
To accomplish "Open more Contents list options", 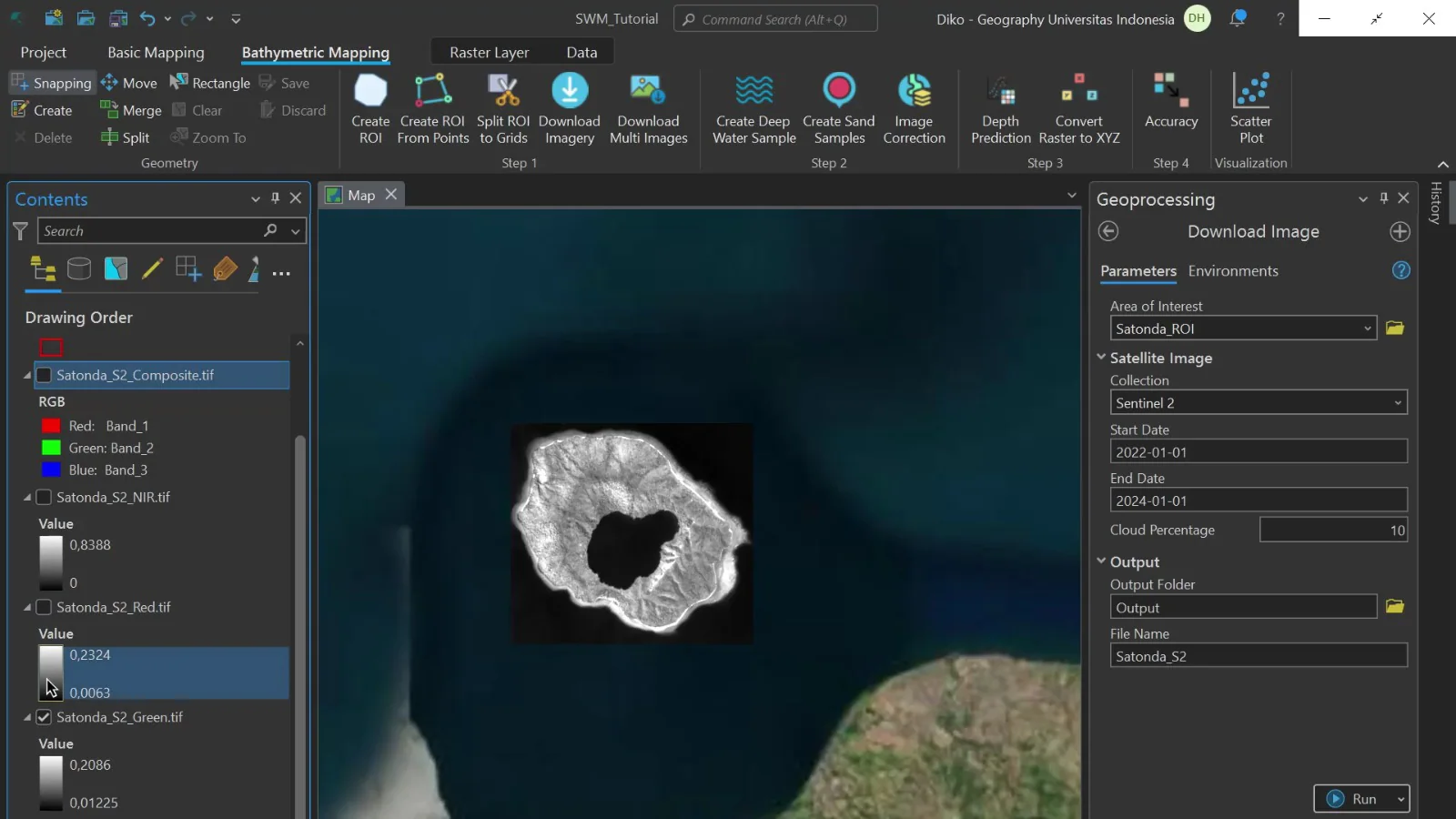I will coord(281,273).
